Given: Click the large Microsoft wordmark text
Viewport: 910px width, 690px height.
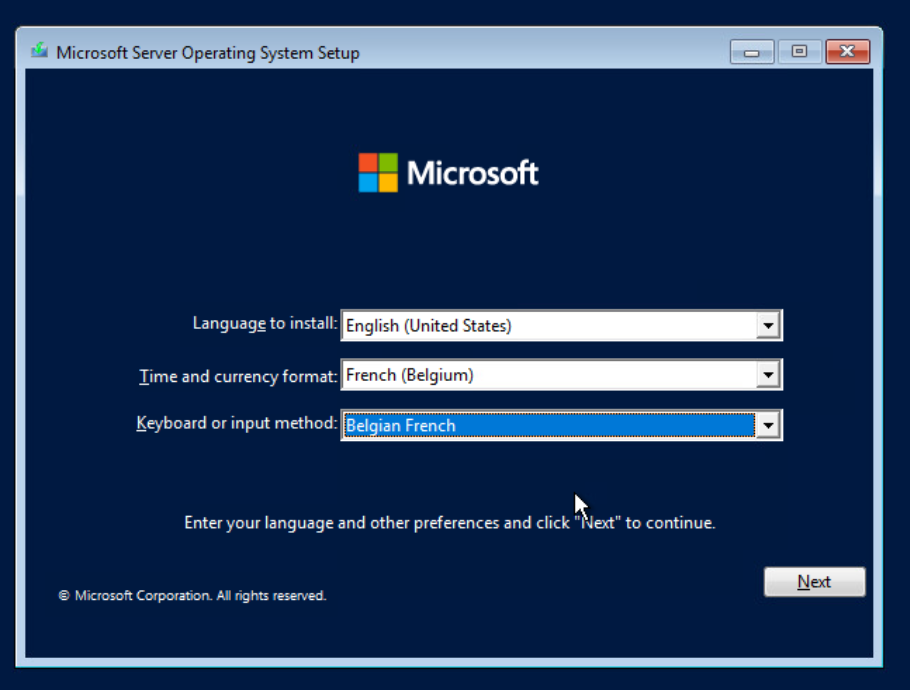Looking at the screenshot, I should coord(472,173).
